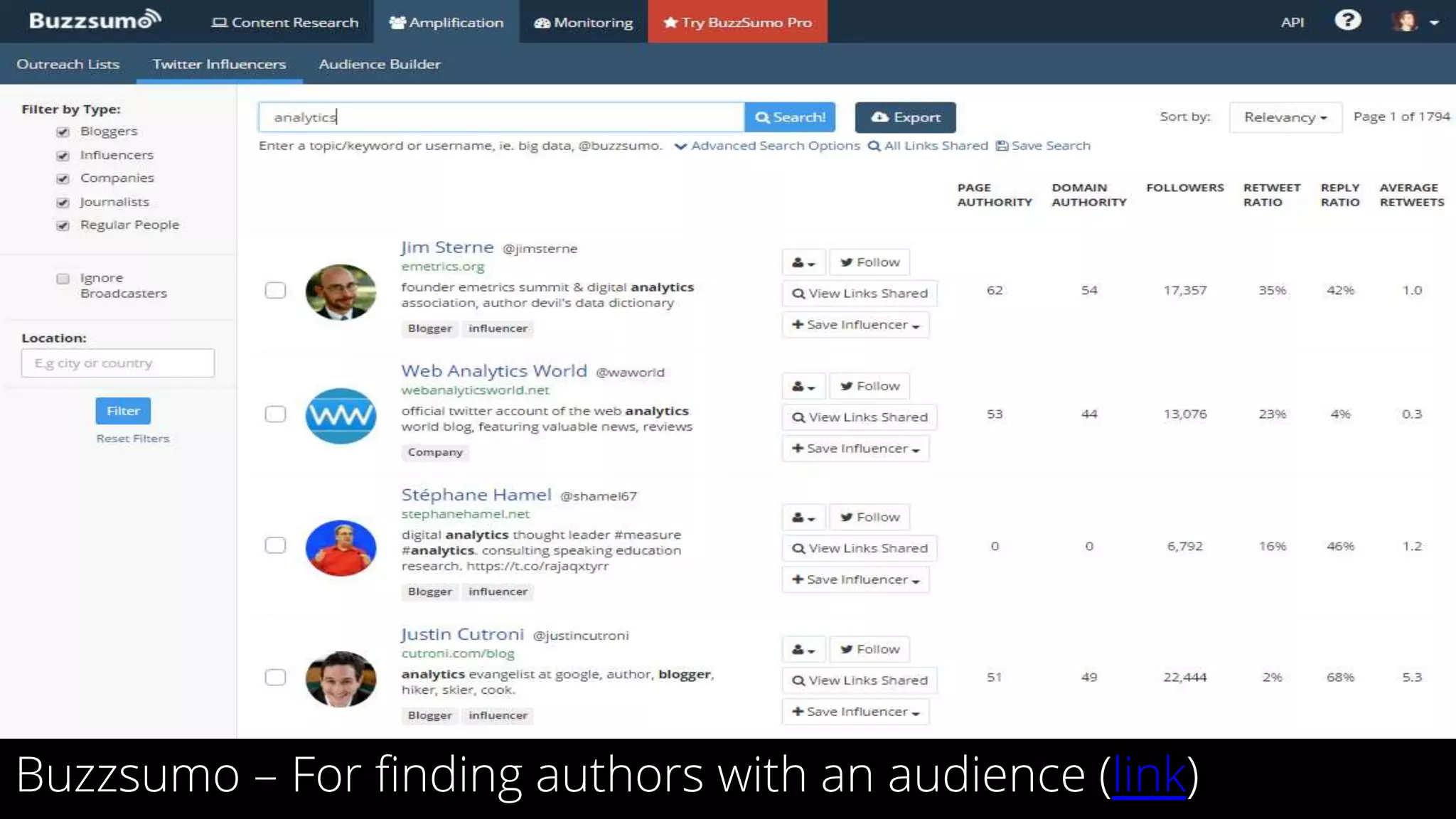Click Justin Cutroni's profile photo
1456x819 pixels.
coord(341,679)
